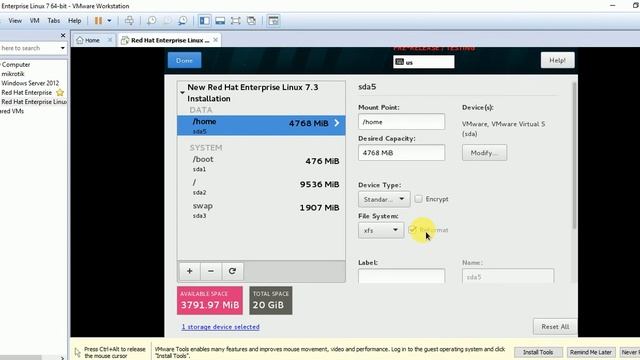Click the Install Tools button

[538, 352]
